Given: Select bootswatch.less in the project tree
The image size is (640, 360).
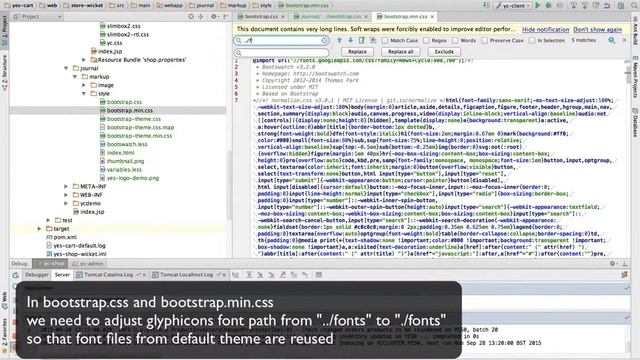Looking at the screenshot, I should click(x=127, y=144).
